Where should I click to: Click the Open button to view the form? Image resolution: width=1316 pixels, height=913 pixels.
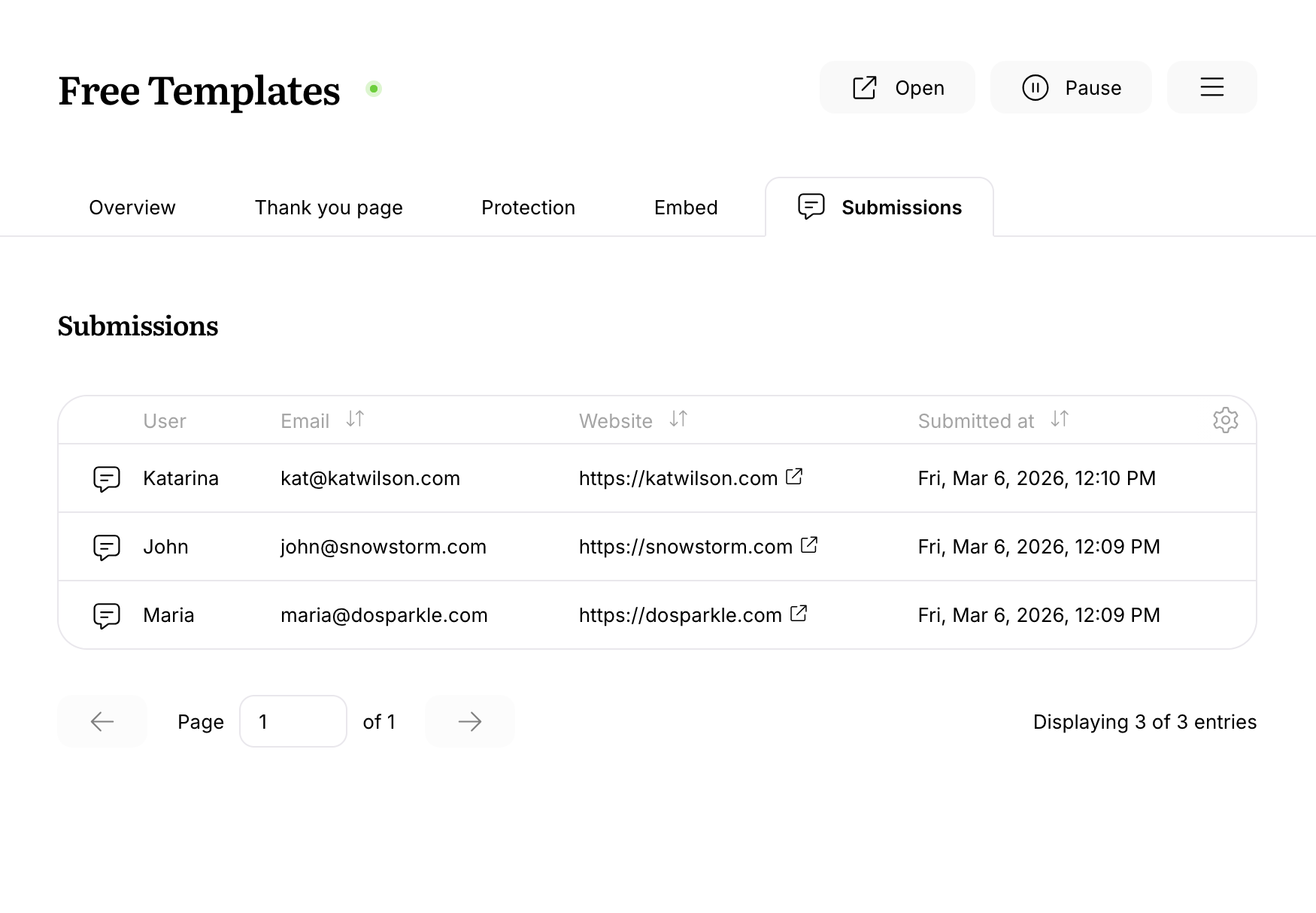click(x=896, y=87)
